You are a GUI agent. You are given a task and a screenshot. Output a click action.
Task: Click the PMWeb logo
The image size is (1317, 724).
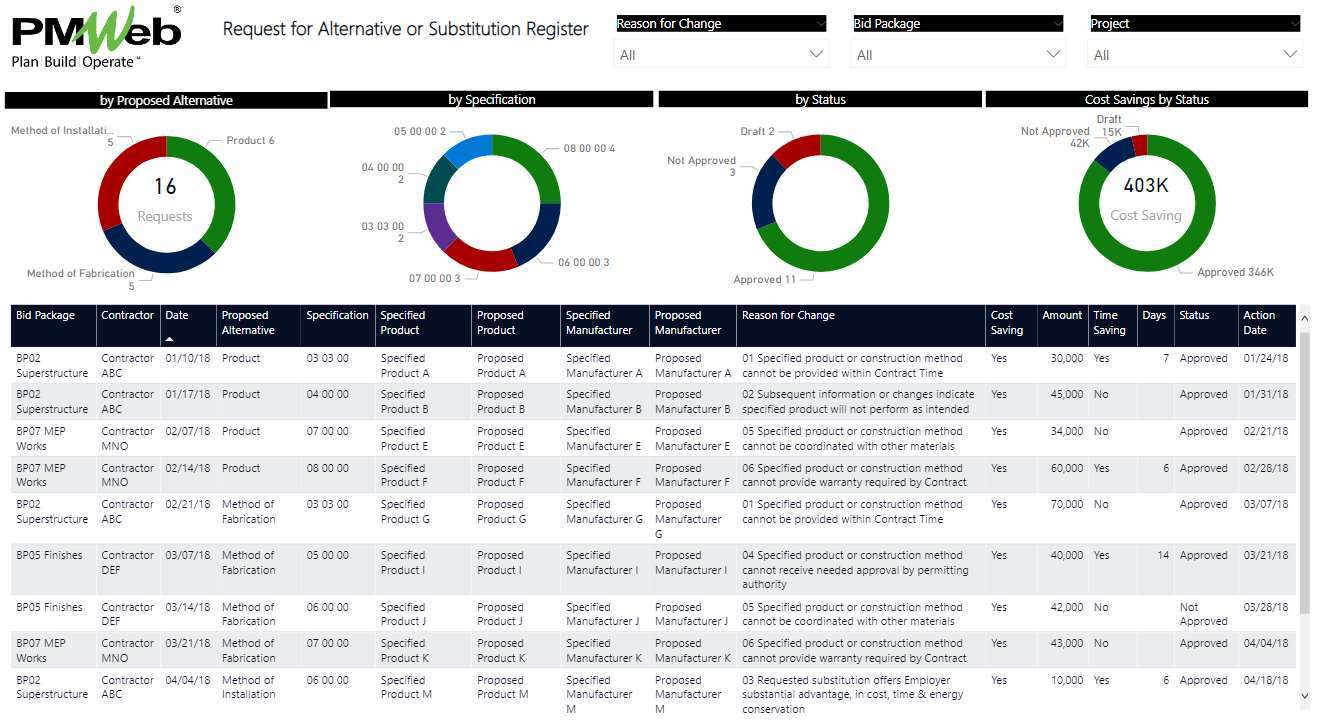(96, 38)
